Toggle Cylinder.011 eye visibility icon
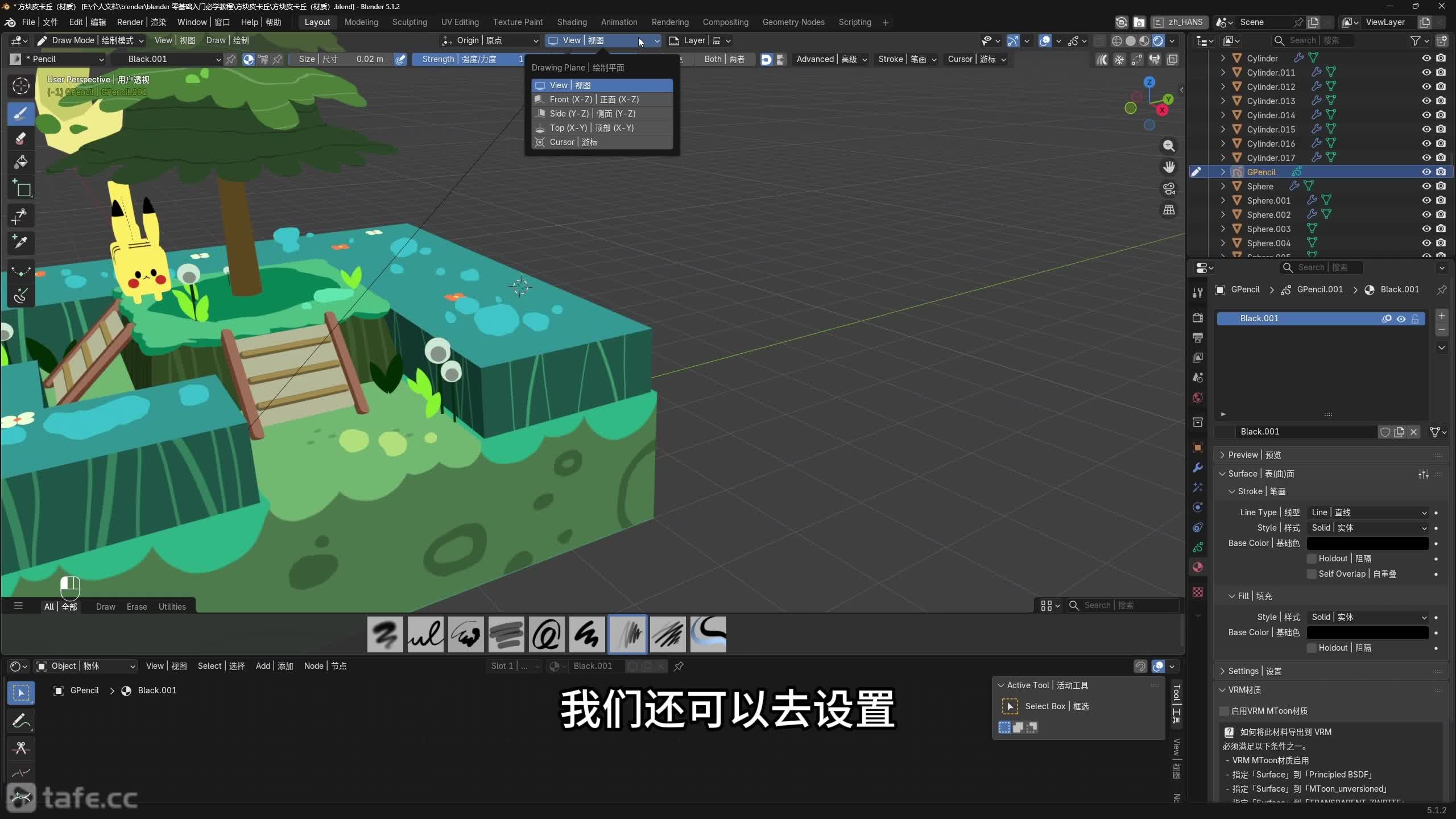This screenshot has height=819, width=1456. (x=1426, y=72)
